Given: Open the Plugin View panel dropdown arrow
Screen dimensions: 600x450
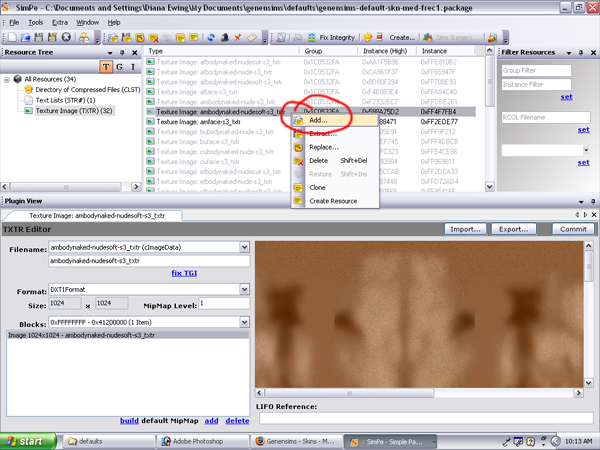Looking at the screenshot, I should click(581, 202).
